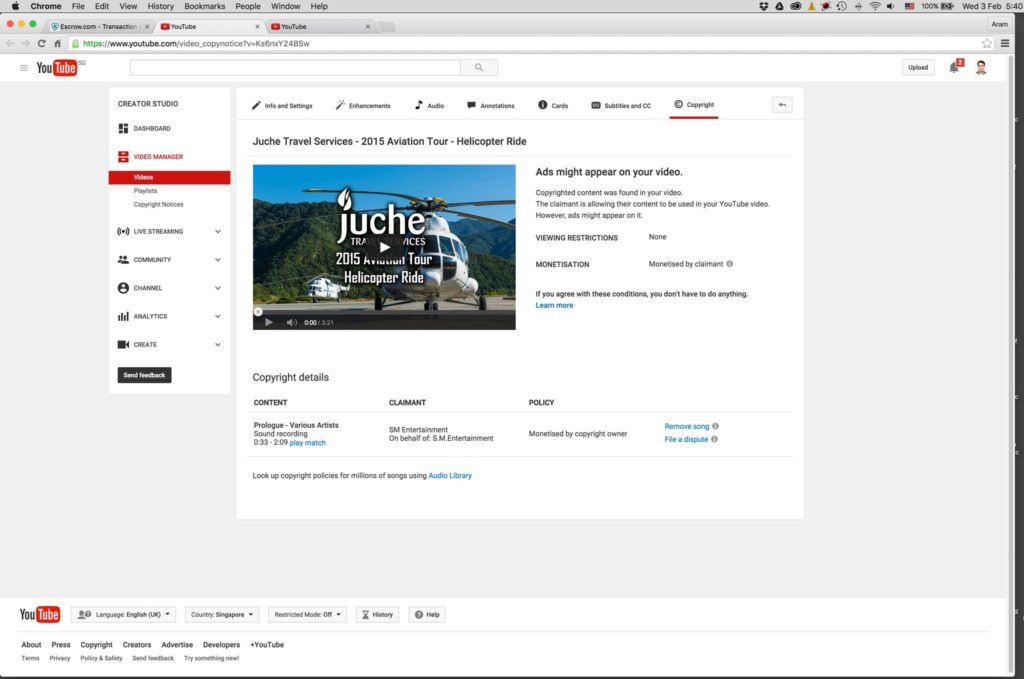This screenshot has height=679, width=1024.
Task: Open the notifications bell
Action: coord(954,67)
